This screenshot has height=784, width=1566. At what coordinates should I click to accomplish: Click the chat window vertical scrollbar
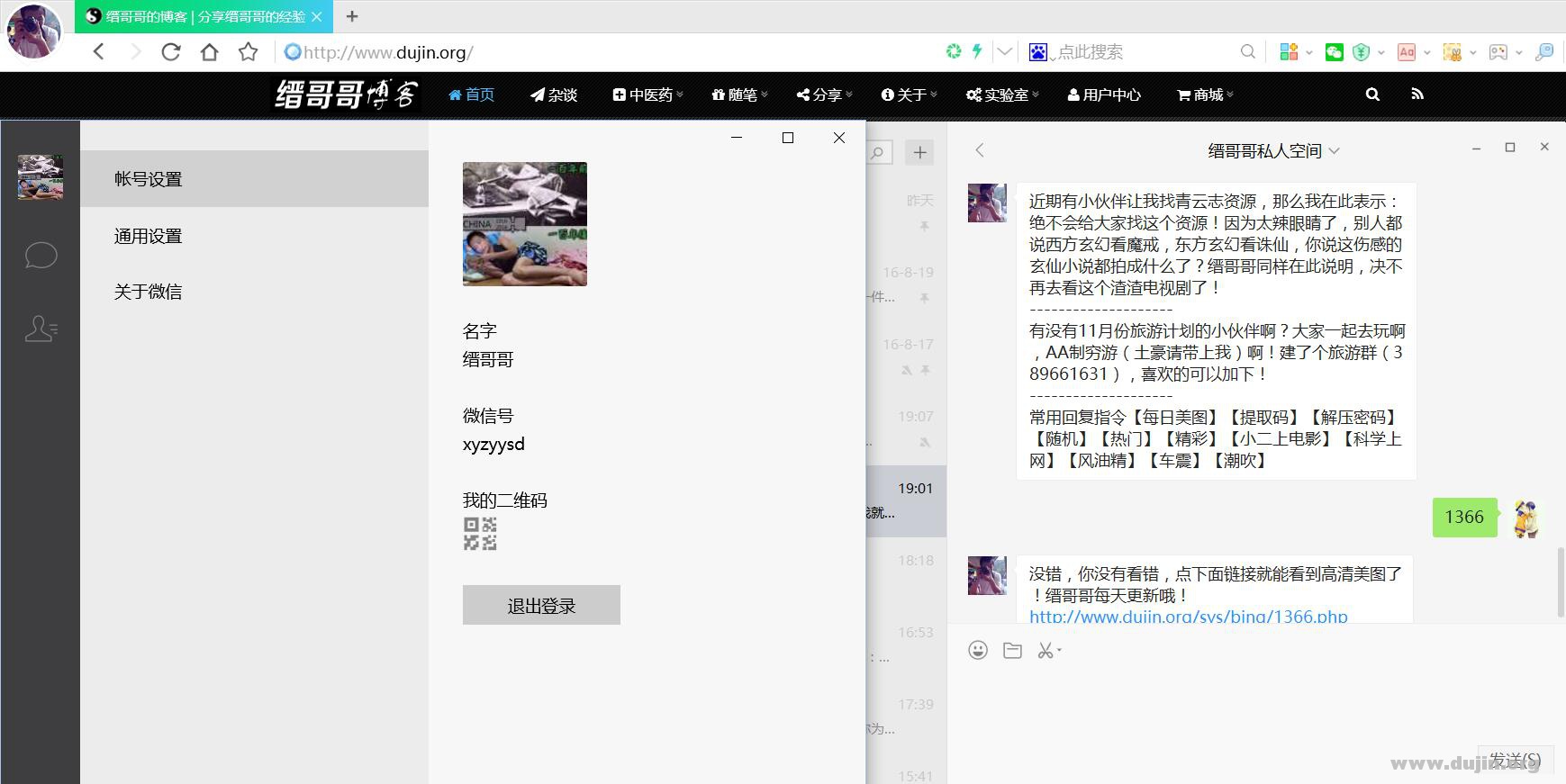(x=1561, y=581)
